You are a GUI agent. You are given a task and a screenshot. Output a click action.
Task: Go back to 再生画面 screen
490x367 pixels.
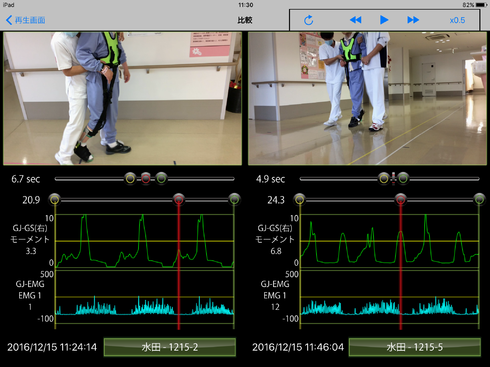26,20
